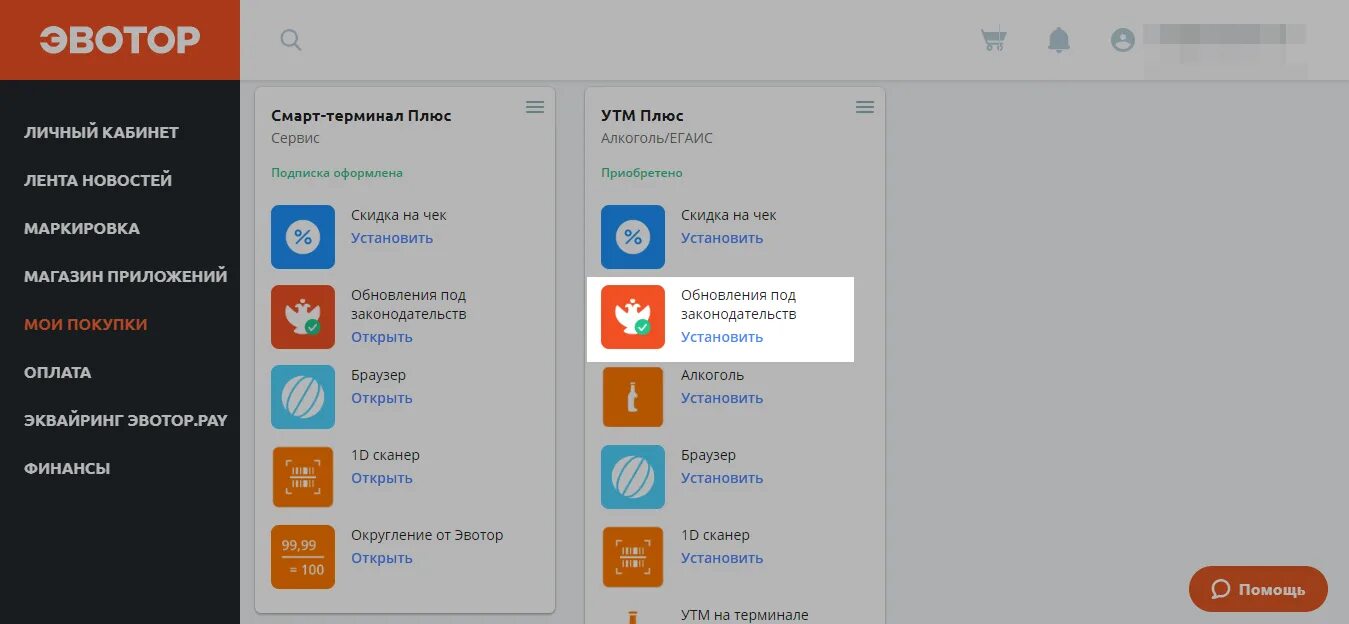Click 1D сканер icon in УТМ Плюс
This screenshot has width=1349, height=624.
tap(633, 557)
